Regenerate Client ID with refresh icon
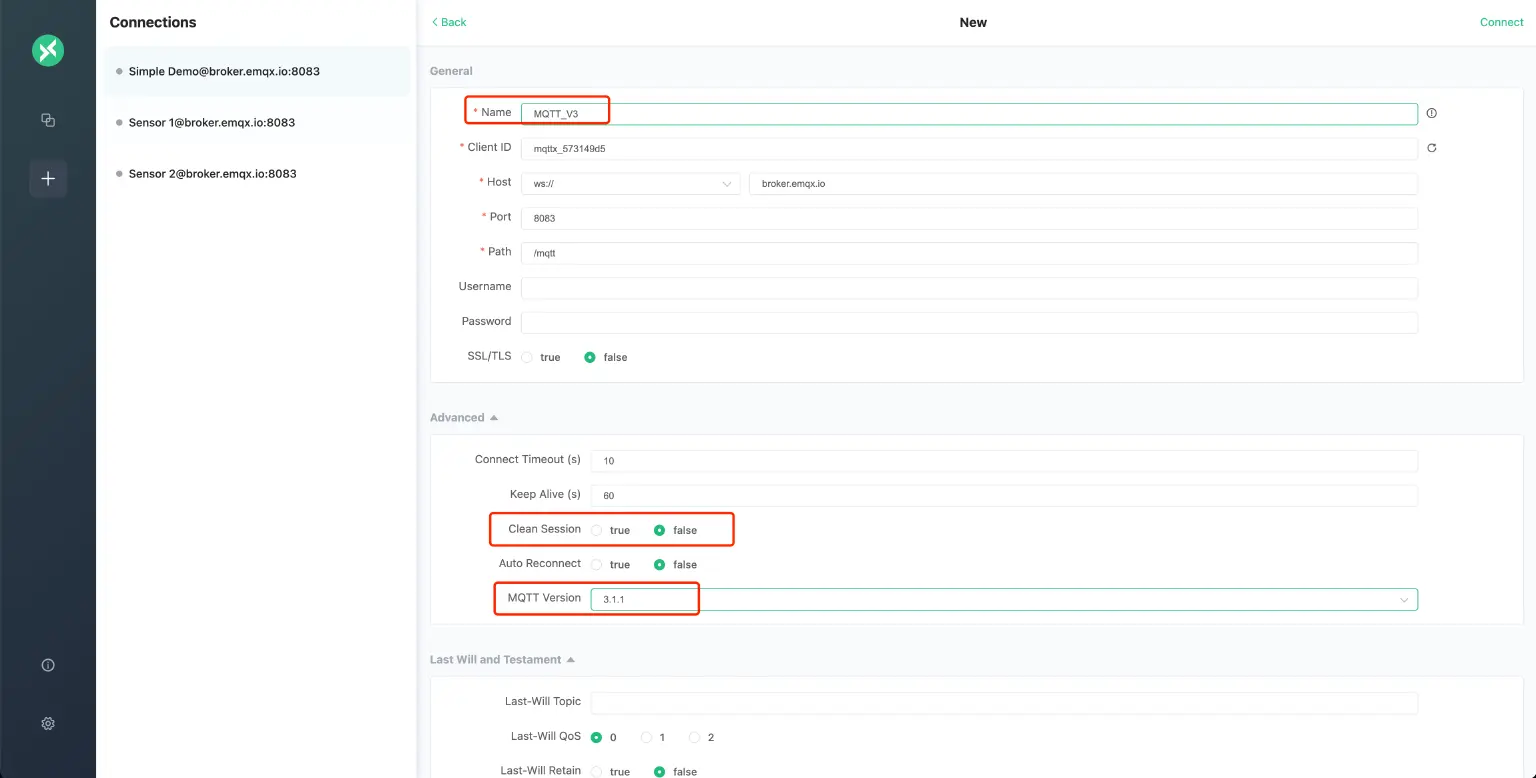Screen dimensions: 1536x778 point(1431,148)
